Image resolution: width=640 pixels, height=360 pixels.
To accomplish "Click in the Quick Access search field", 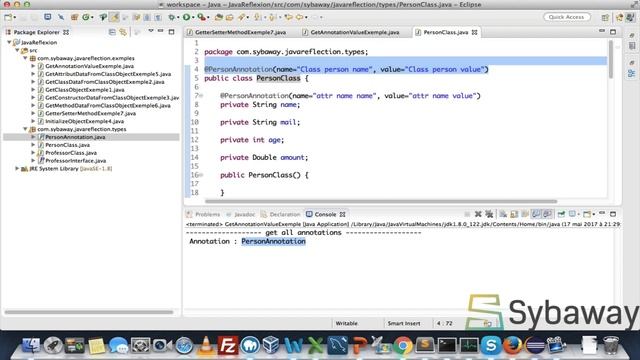I will (567, 17).
